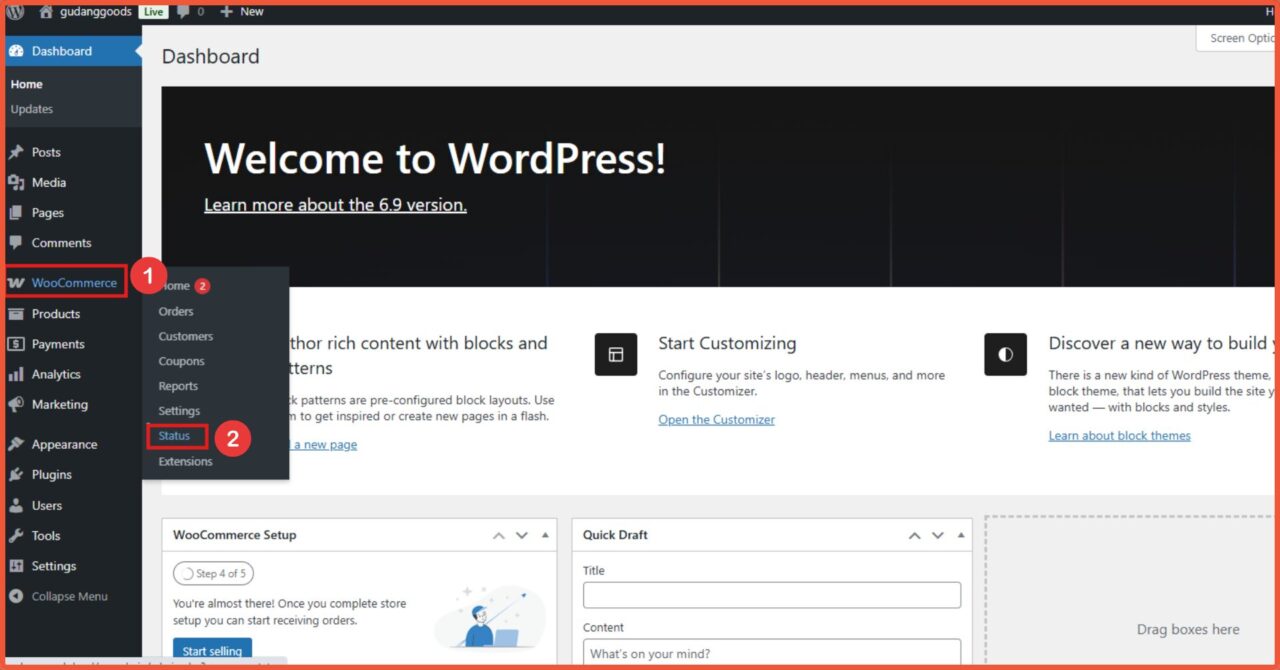The height and width of the screenshot is (670, 1280).
Task: Click Learn about block themes link
Action: point(1119,436)
